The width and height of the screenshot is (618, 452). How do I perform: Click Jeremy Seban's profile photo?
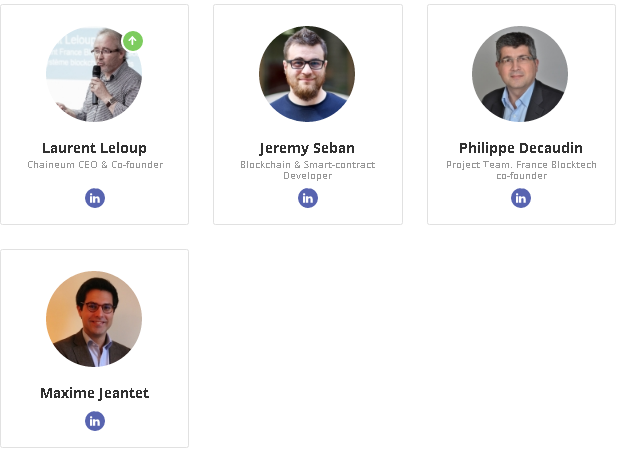(307, 74)
